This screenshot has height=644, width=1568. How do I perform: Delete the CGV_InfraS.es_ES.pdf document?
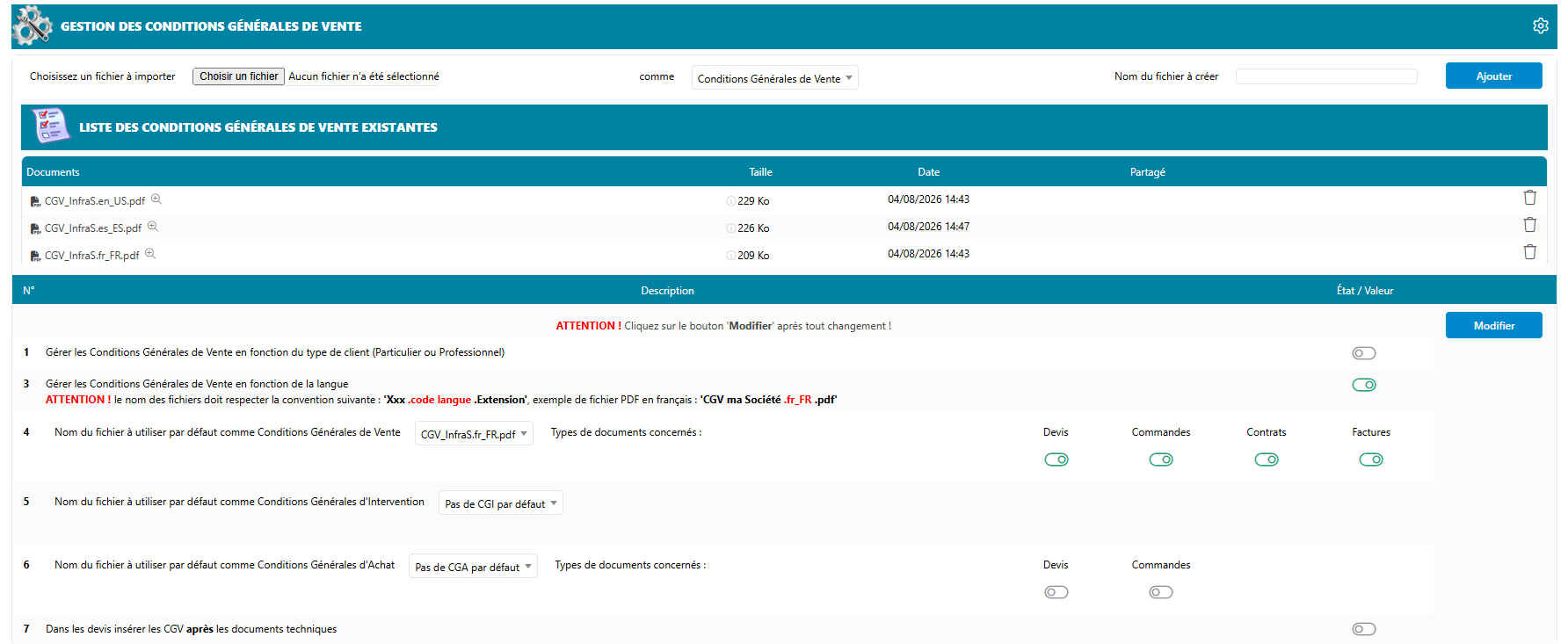click(1529, 225)
